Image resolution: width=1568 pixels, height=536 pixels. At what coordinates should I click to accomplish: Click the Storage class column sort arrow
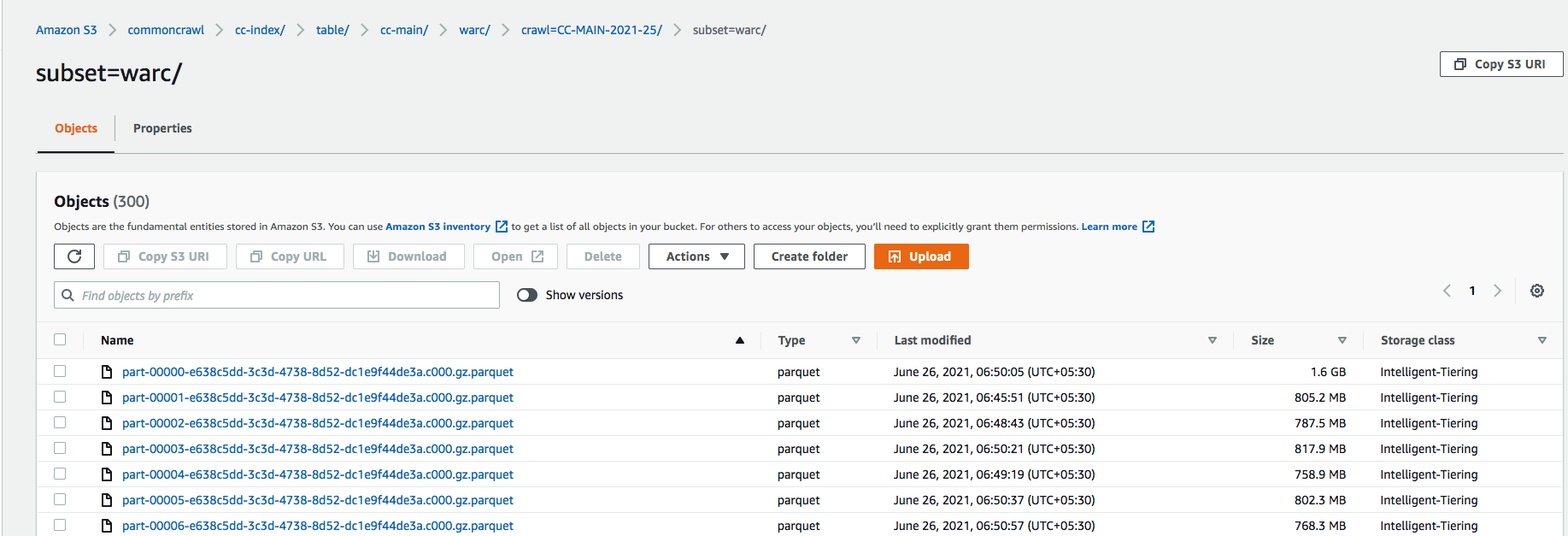[1542, 340]
